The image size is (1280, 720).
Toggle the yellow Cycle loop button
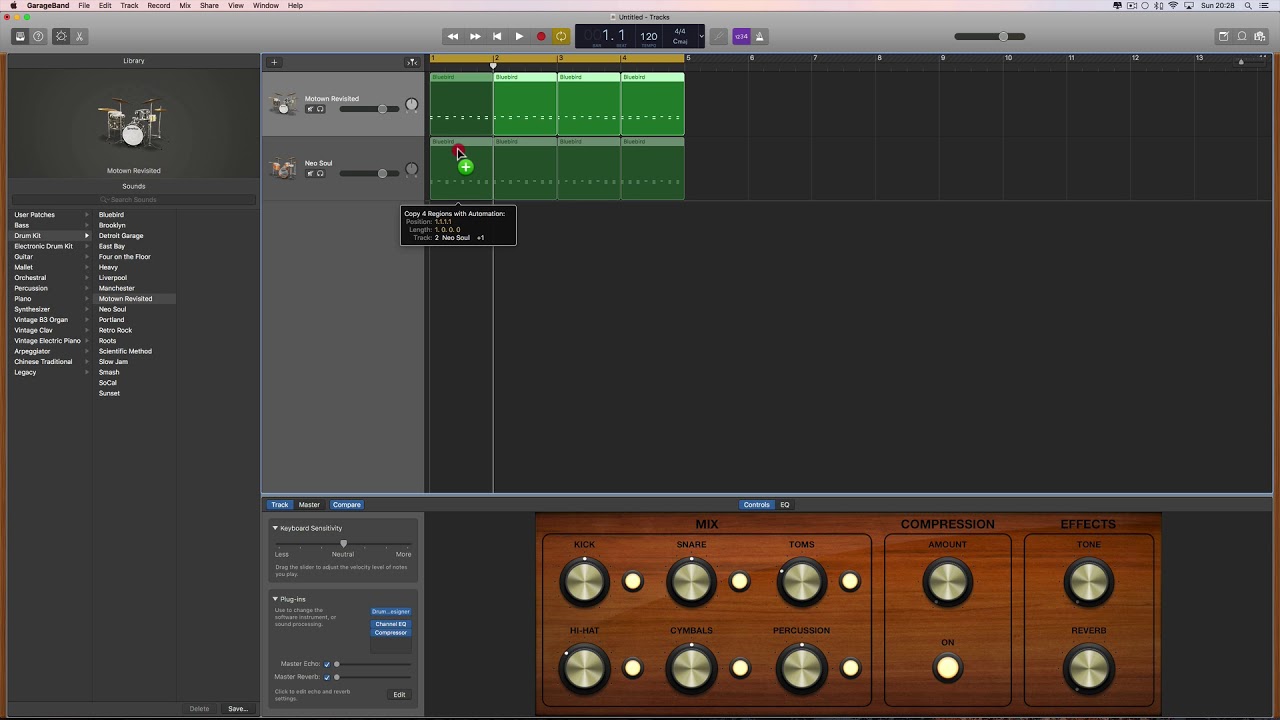561,36
